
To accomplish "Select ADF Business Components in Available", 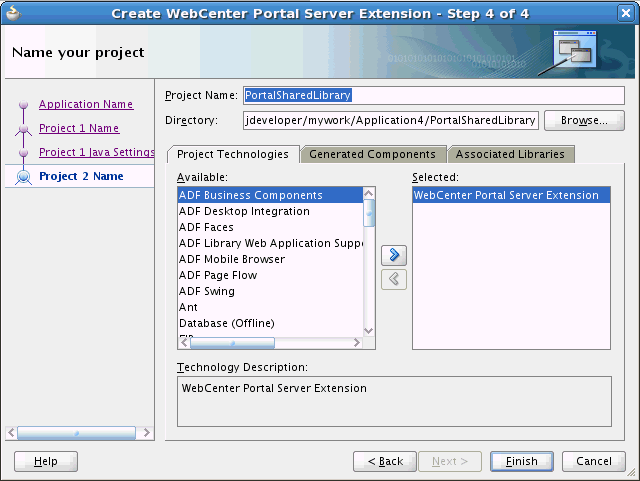I will (x=270, y=195).
